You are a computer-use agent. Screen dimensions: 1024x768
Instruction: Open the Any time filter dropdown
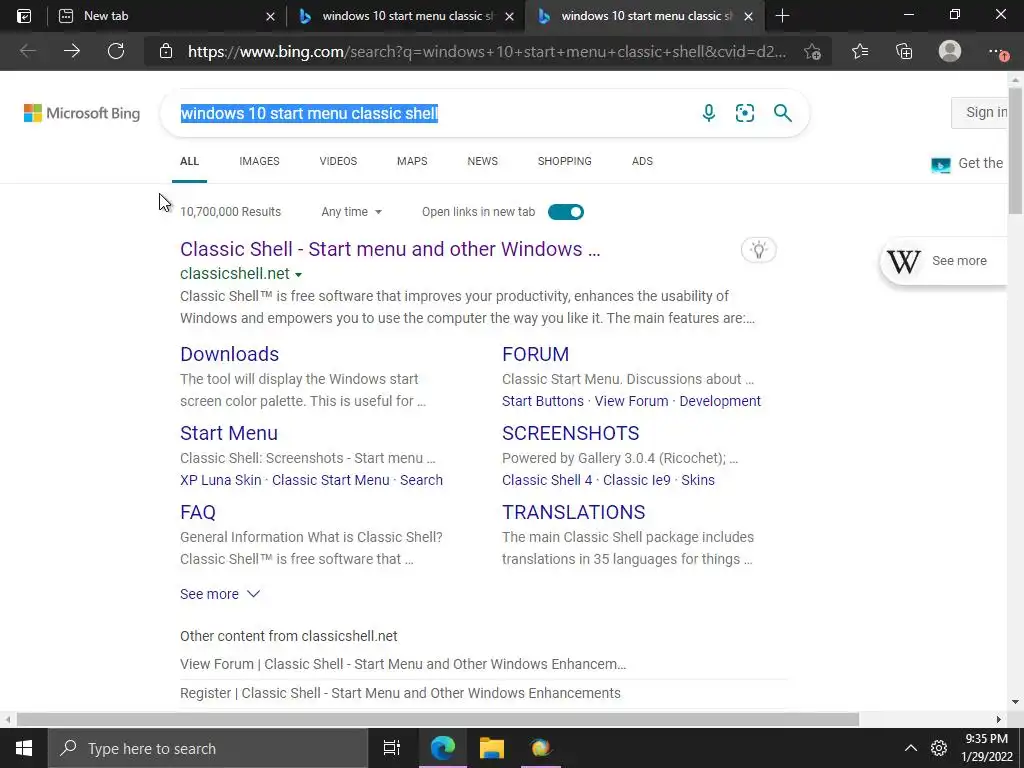[351, 212]
